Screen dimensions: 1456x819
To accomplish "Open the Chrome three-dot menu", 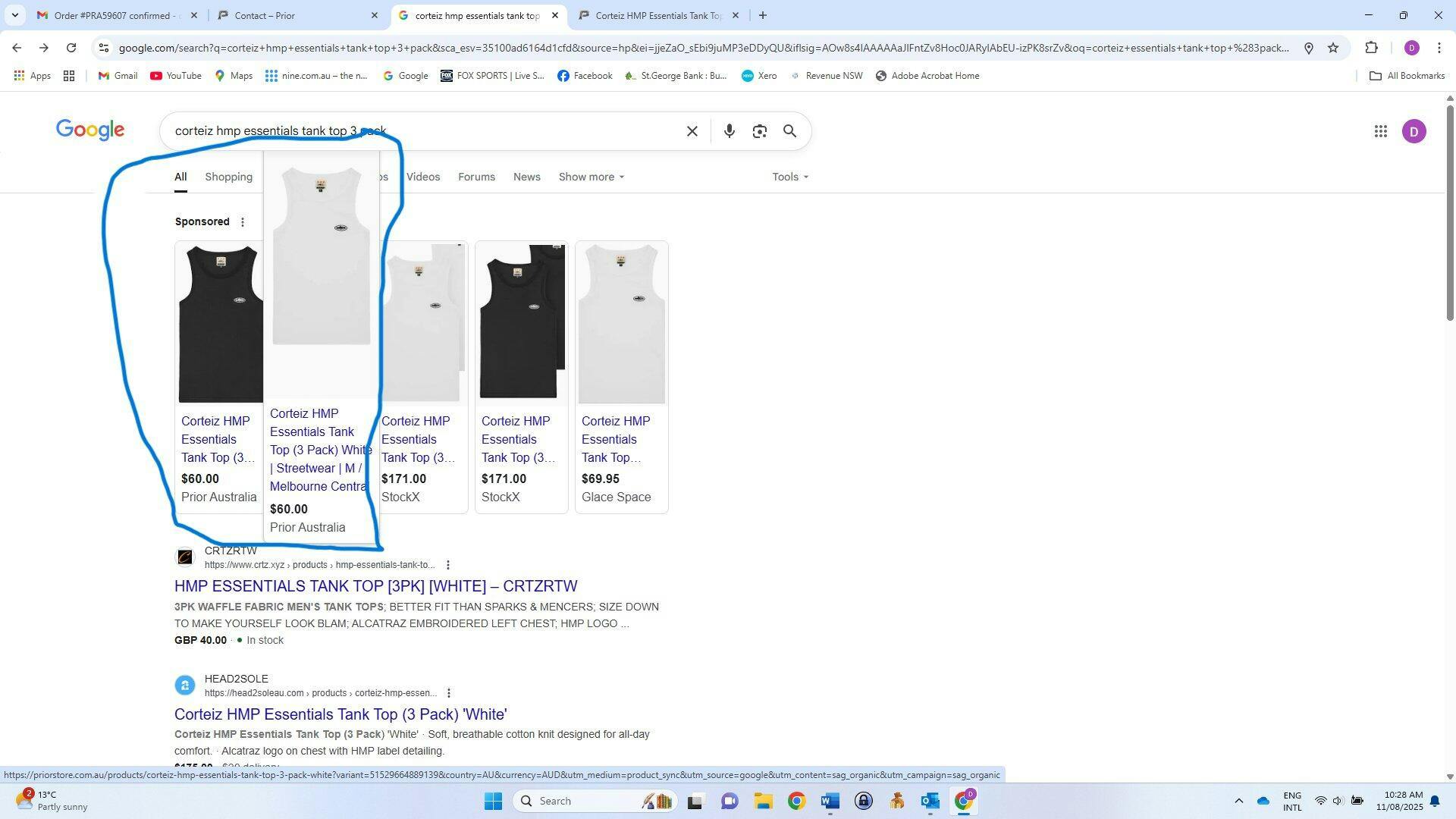I will coord(1439,48).
